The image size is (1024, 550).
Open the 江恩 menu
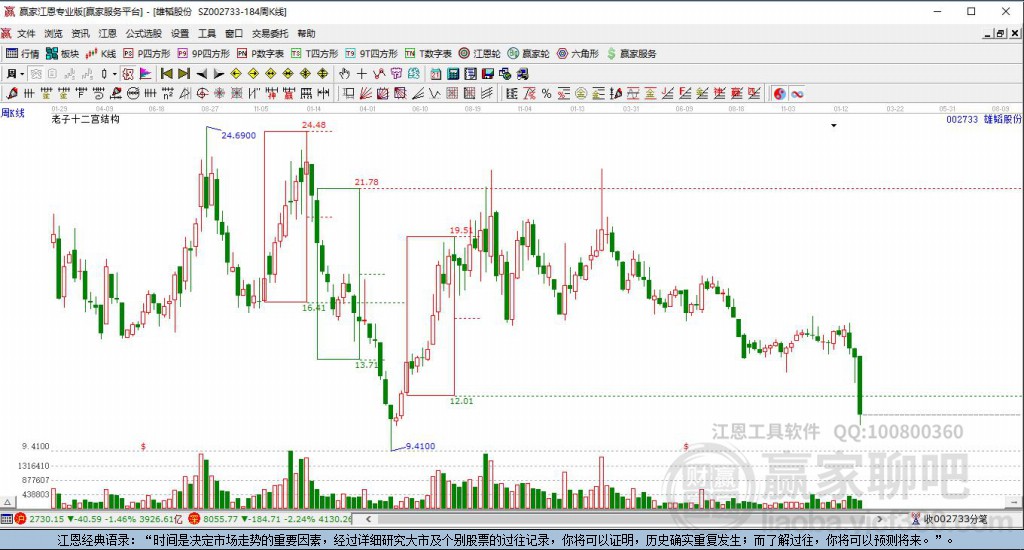(x=108, y=33)
